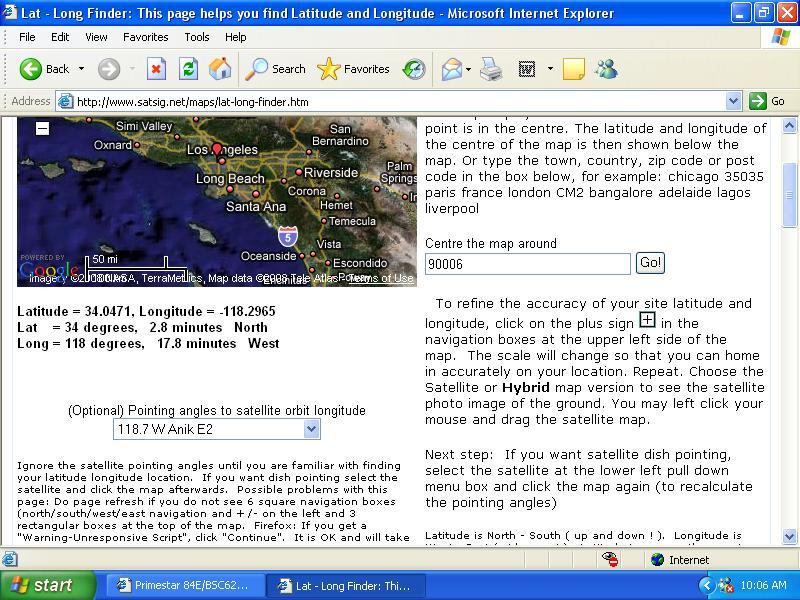The image size is (800, 600).
Task: Expand hidden tray icons chevron
Action: [706, 585]
